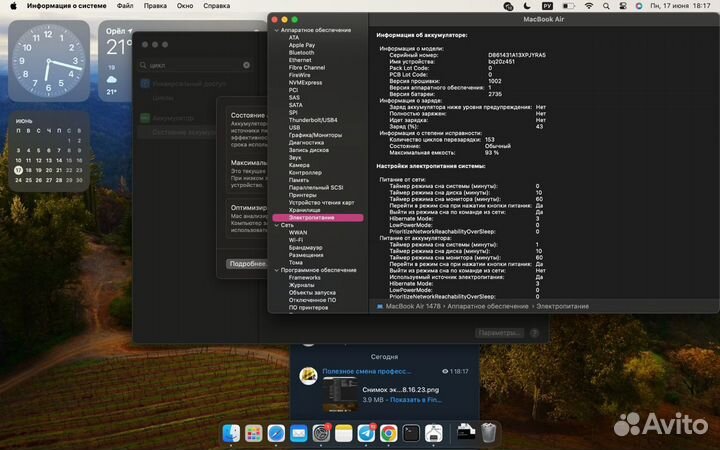This screenshot has height=450, width=720.
Task: Open the Notes app in dock
Action: point(343,433)
